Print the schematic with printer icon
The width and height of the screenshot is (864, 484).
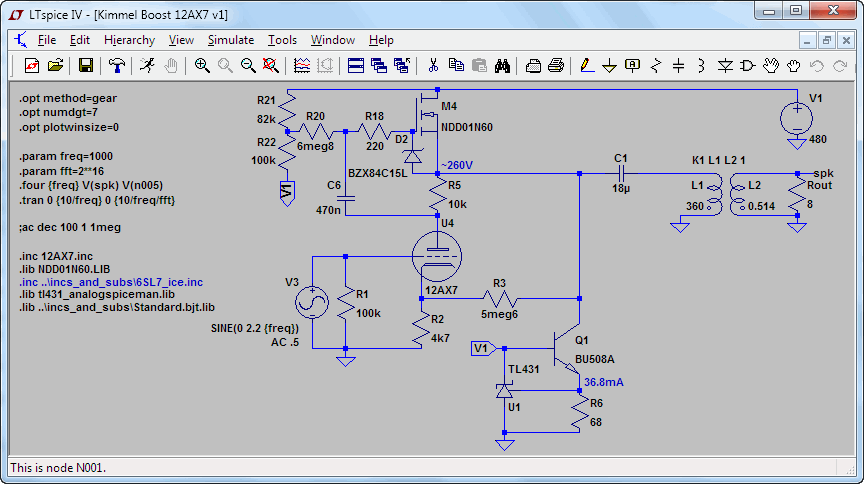(557, 66)
